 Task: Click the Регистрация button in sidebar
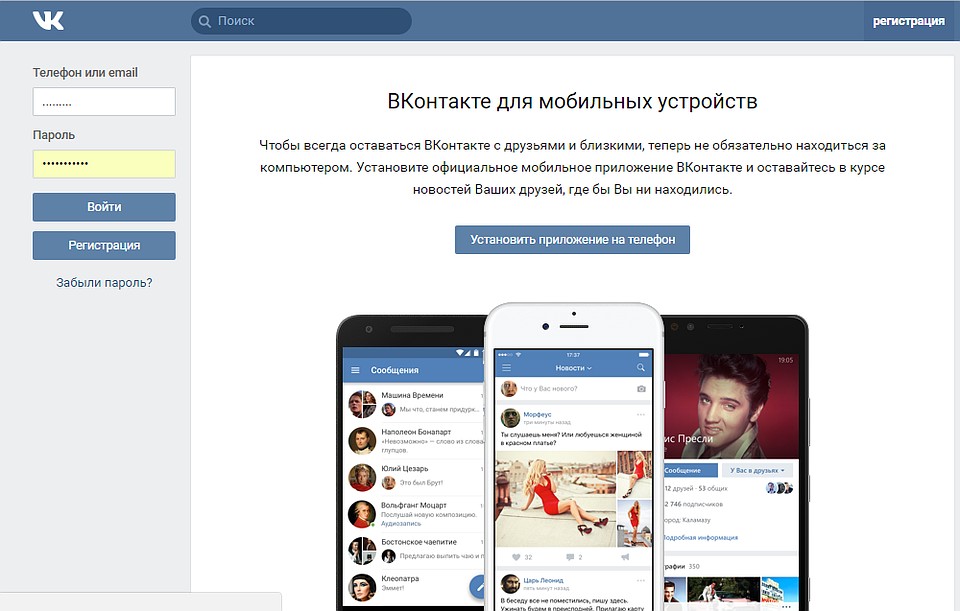click(104, 246)
